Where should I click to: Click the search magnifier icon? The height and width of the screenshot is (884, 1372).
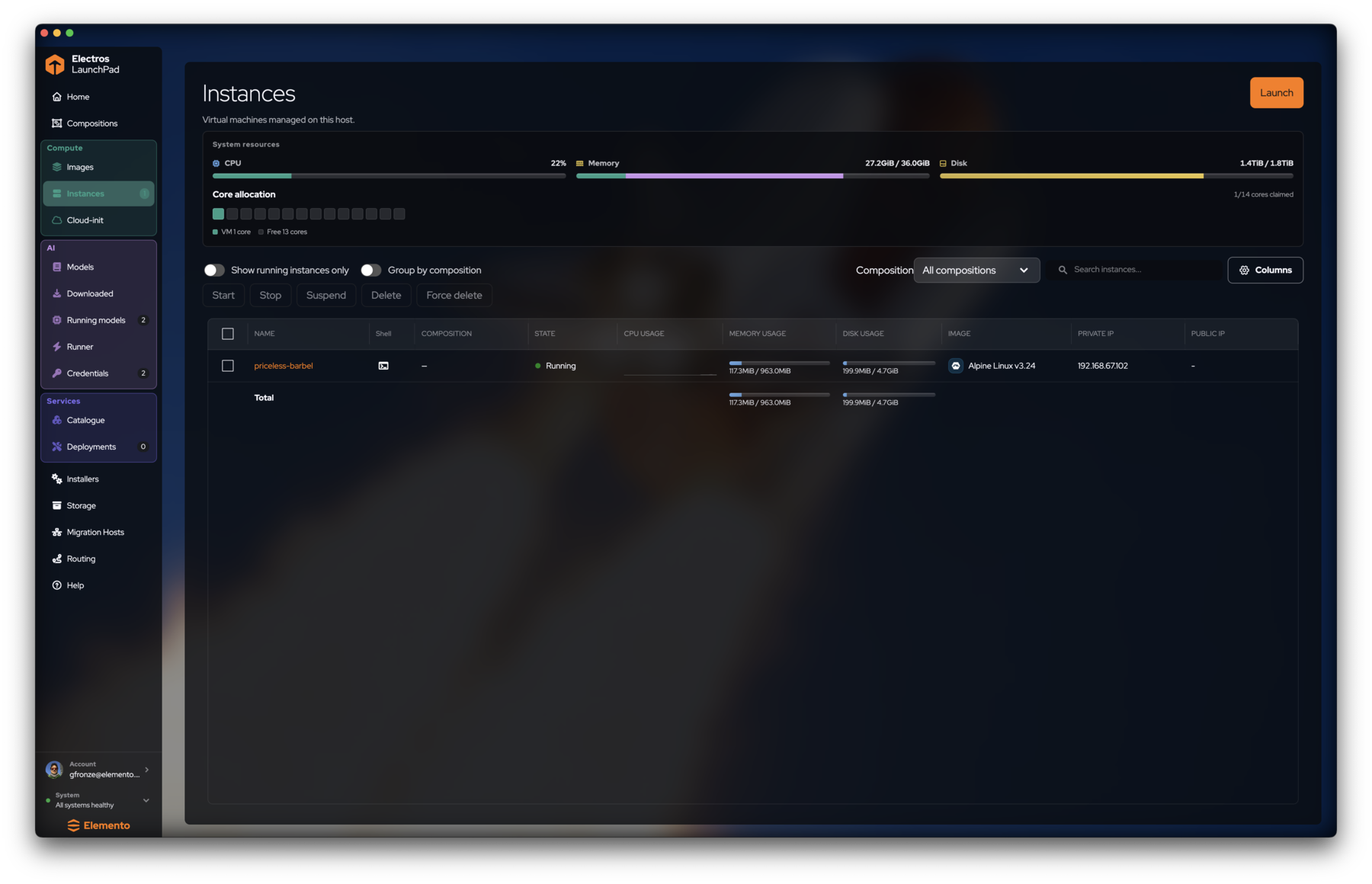[x=1063, y=270]
